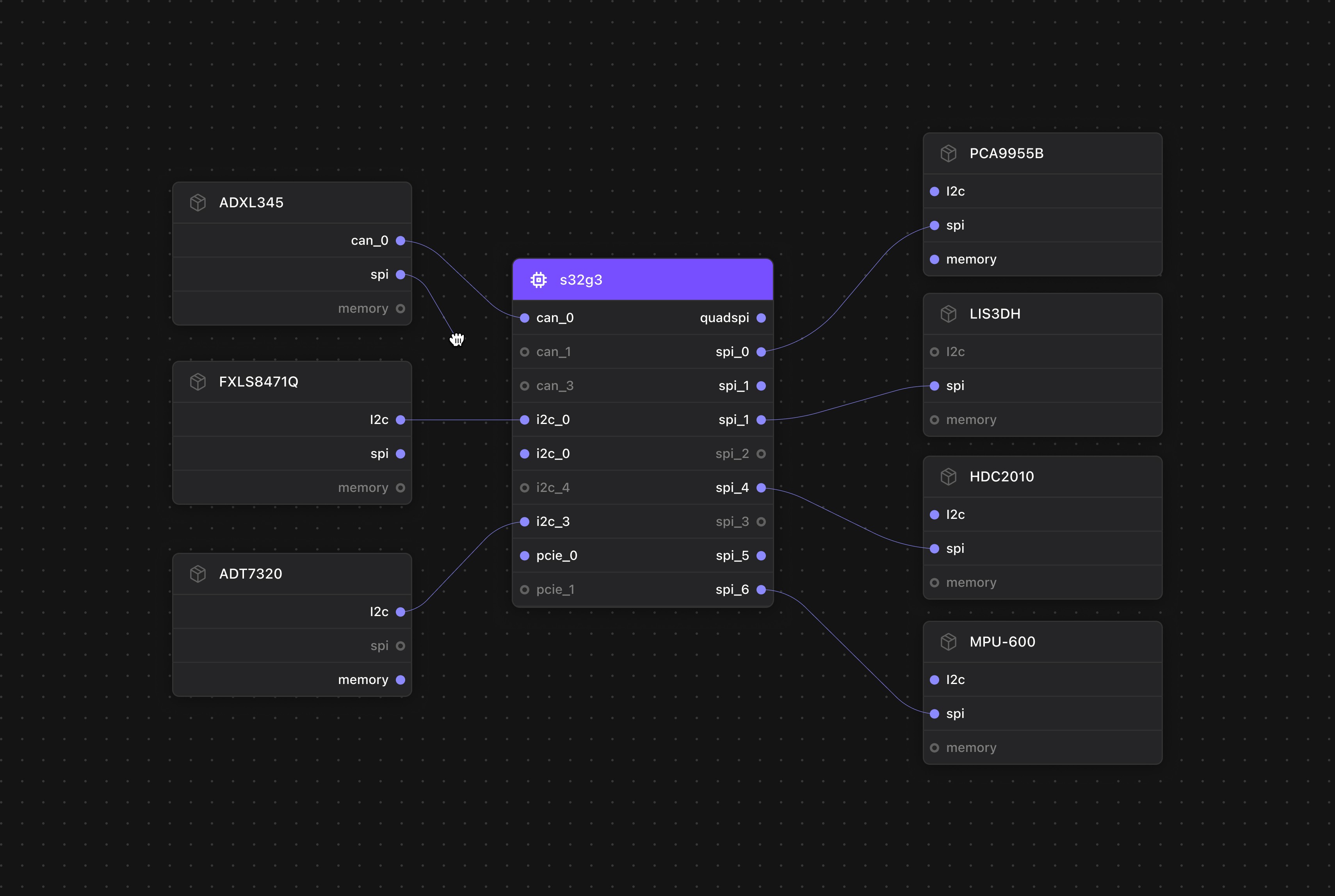Image resolution: width=1335 pixels, height=896 pixels.
Task: Click the I2c port dot on PCA9955B
Action: point(934,191)
